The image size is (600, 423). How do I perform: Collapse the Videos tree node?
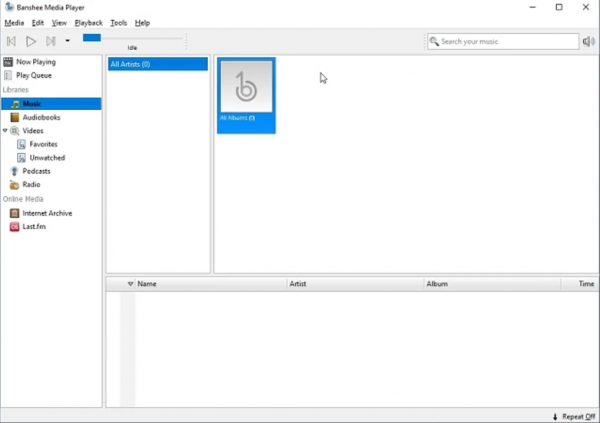click(x=5, y=131)
